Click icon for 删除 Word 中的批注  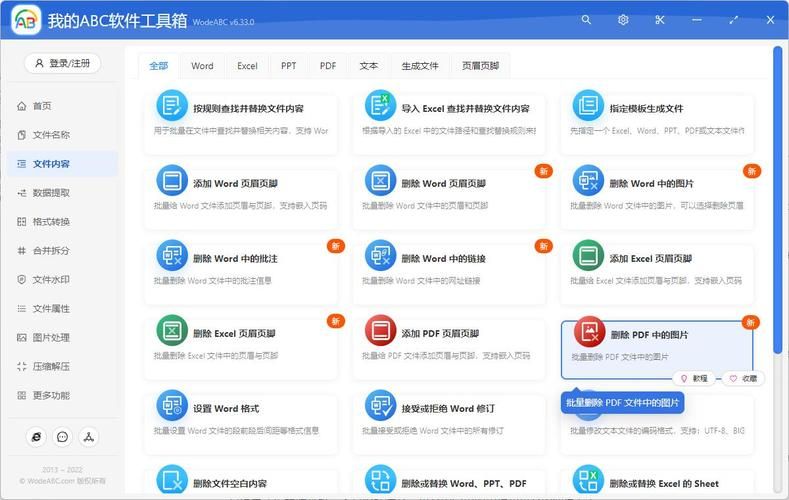[x=172, y=256]
